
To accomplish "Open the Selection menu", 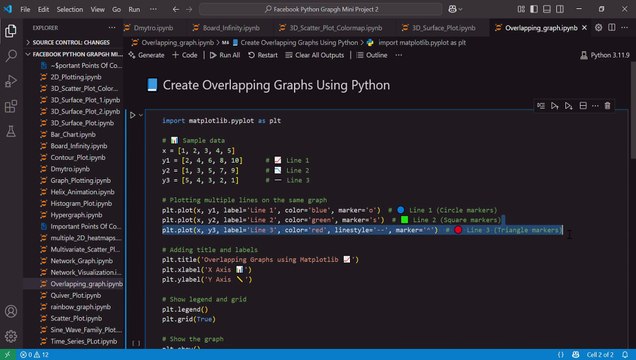I will click(x=70, y=9).
